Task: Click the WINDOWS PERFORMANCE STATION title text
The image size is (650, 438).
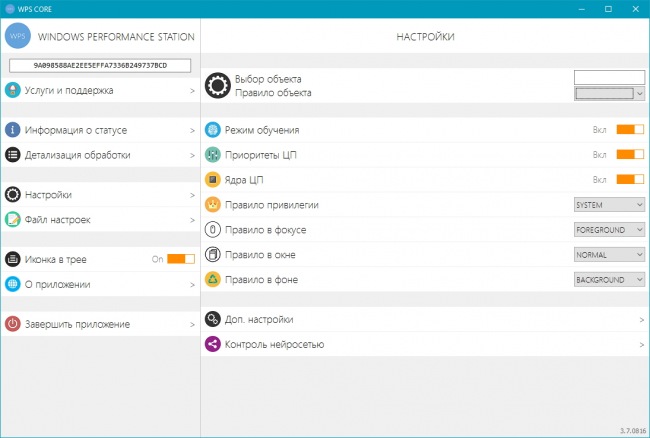Action: tap(116, 36)
